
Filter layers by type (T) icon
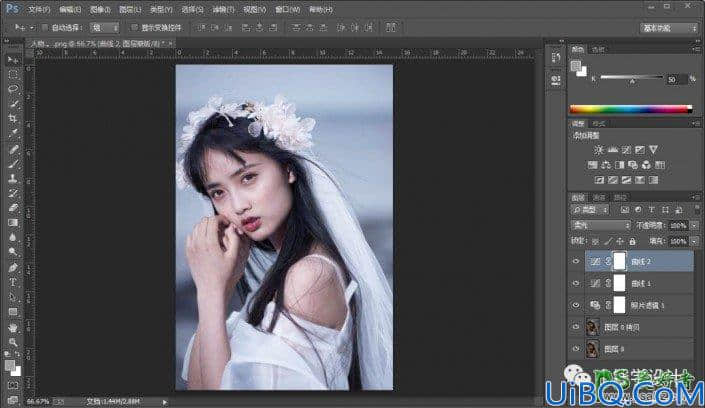click(x=651, y=210)
